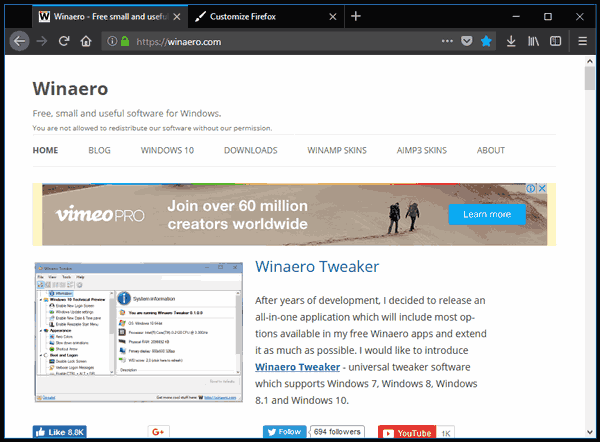Image resolution: width=600 pixels, height=442 pixels.
Task: Toggle the sidebar icon in toolbar
Action: (x=555, y=41)
